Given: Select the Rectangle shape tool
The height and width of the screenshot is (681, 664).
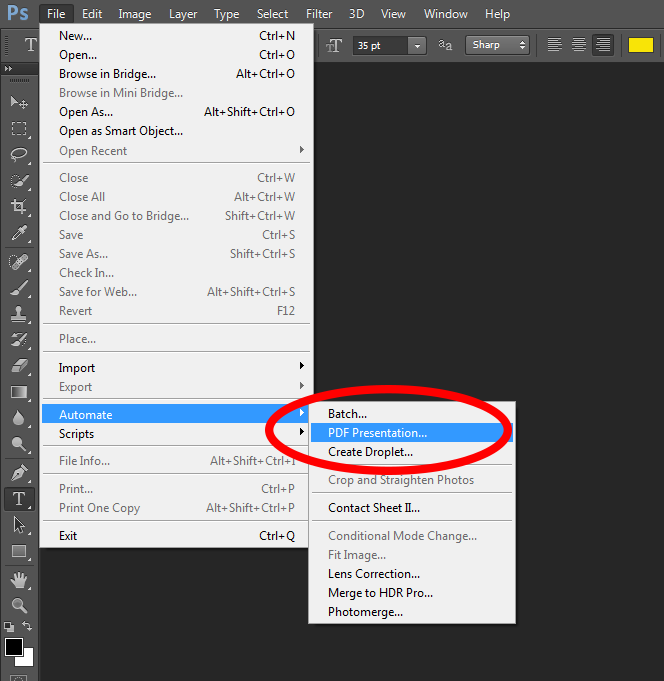Looking at the screenshot, I should coord(19,551).
